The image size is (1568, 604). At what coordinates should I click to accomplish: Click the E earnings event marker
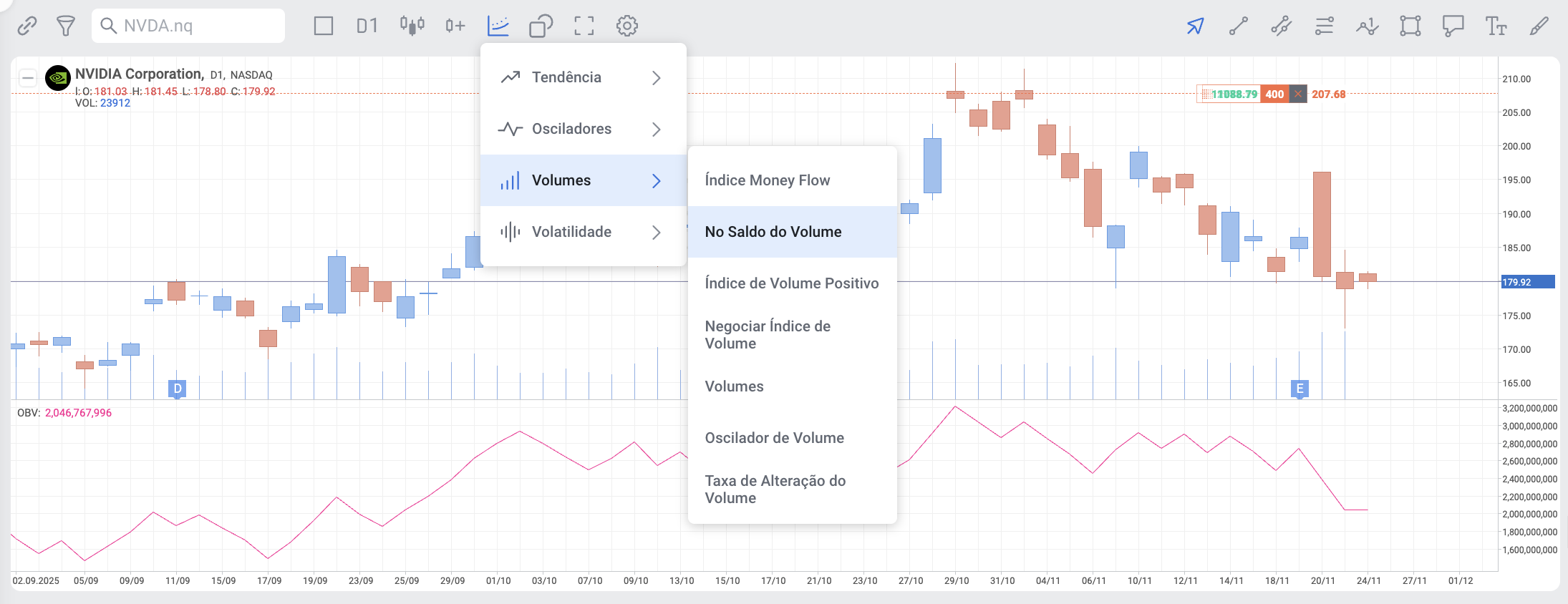tap(1300, 389)
